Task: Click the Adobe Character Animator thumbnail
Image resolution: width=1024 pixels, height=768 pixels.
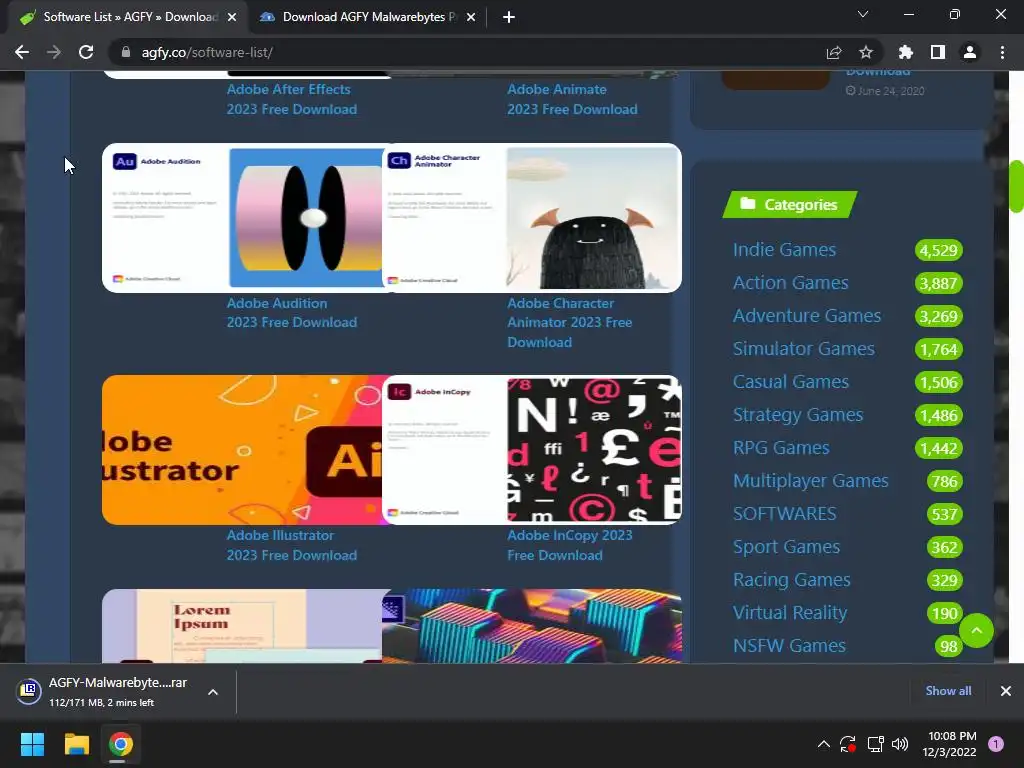Action: click(x=532, y=217)
